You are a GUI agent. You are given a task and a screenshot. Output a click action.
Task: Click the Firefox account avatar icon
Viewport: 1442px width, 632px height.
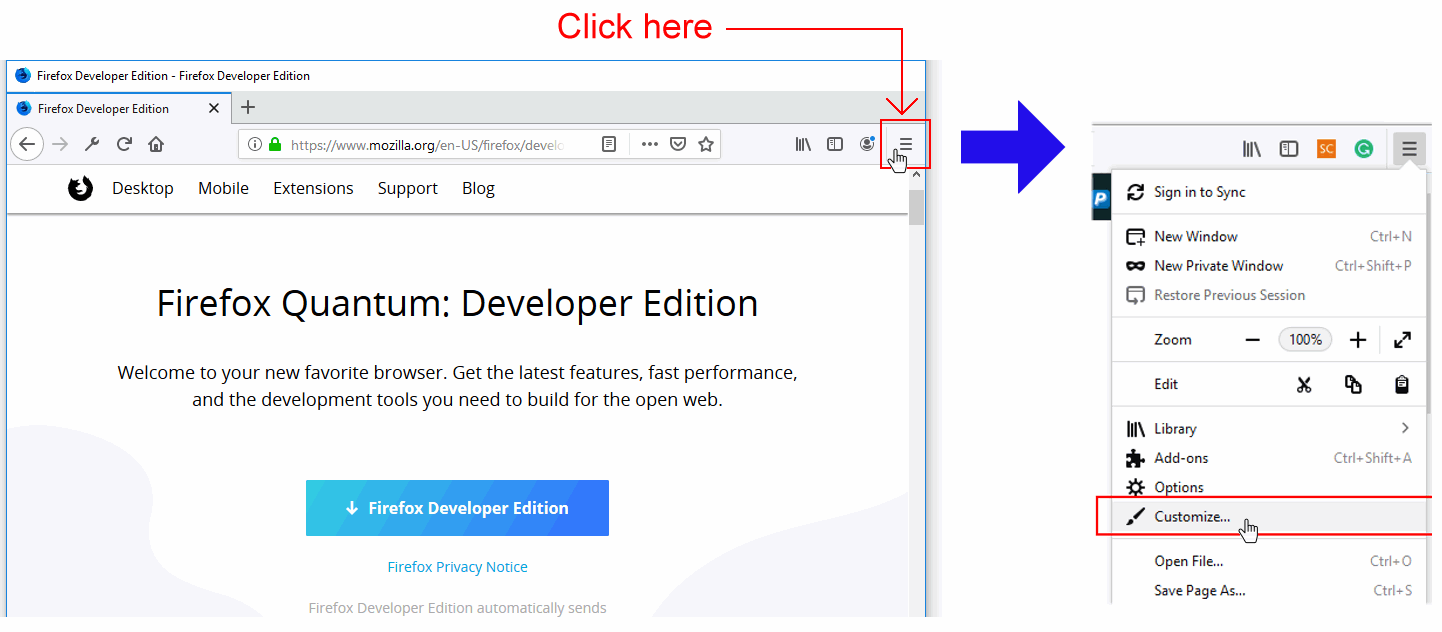867,144
